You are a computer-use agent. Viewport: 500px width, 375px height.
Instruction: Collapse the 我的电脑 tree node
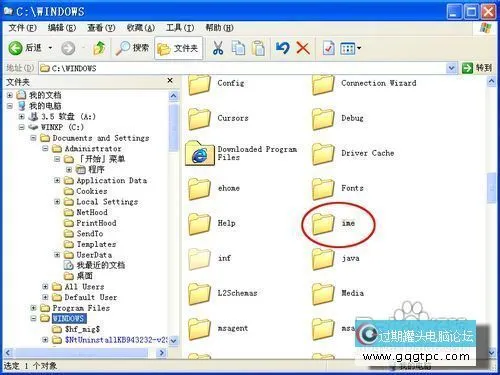10,106
